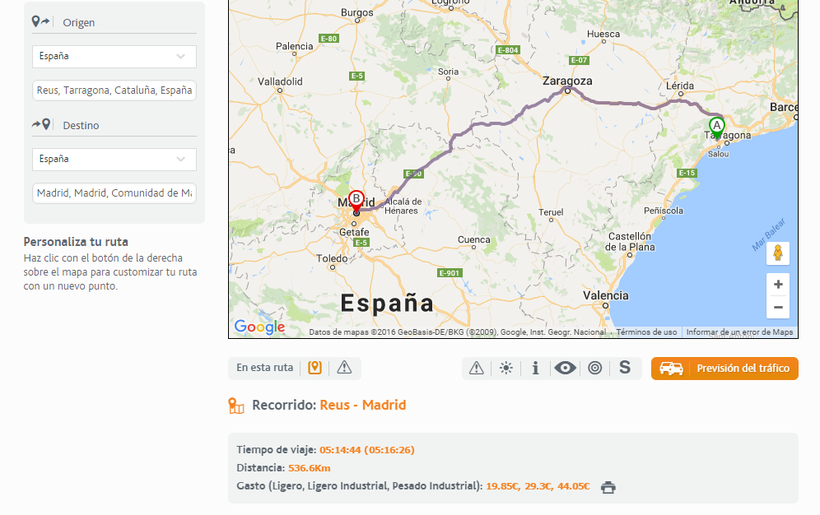This screenshot has width=820, height=515.
Task: Click the cost values 19.85€, 29.3€, 44.05€
Action: [538, 486]
